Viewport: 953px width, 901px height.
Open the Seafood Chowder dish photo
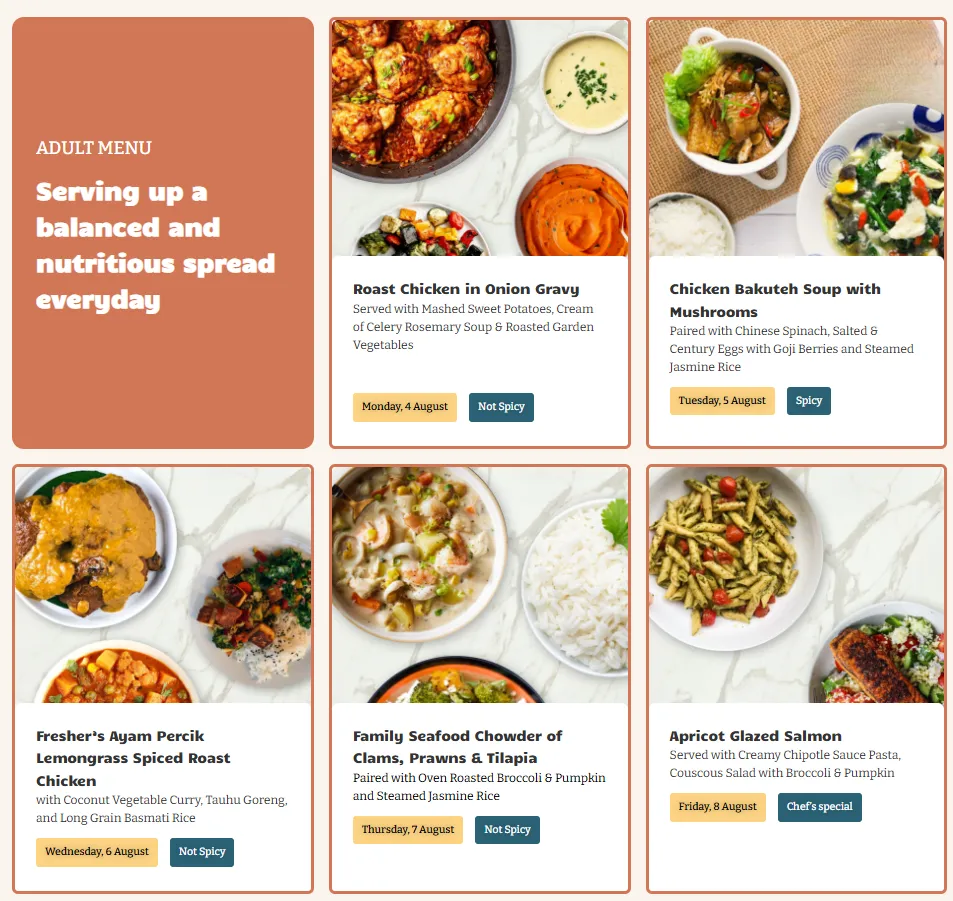coord(480,585)
